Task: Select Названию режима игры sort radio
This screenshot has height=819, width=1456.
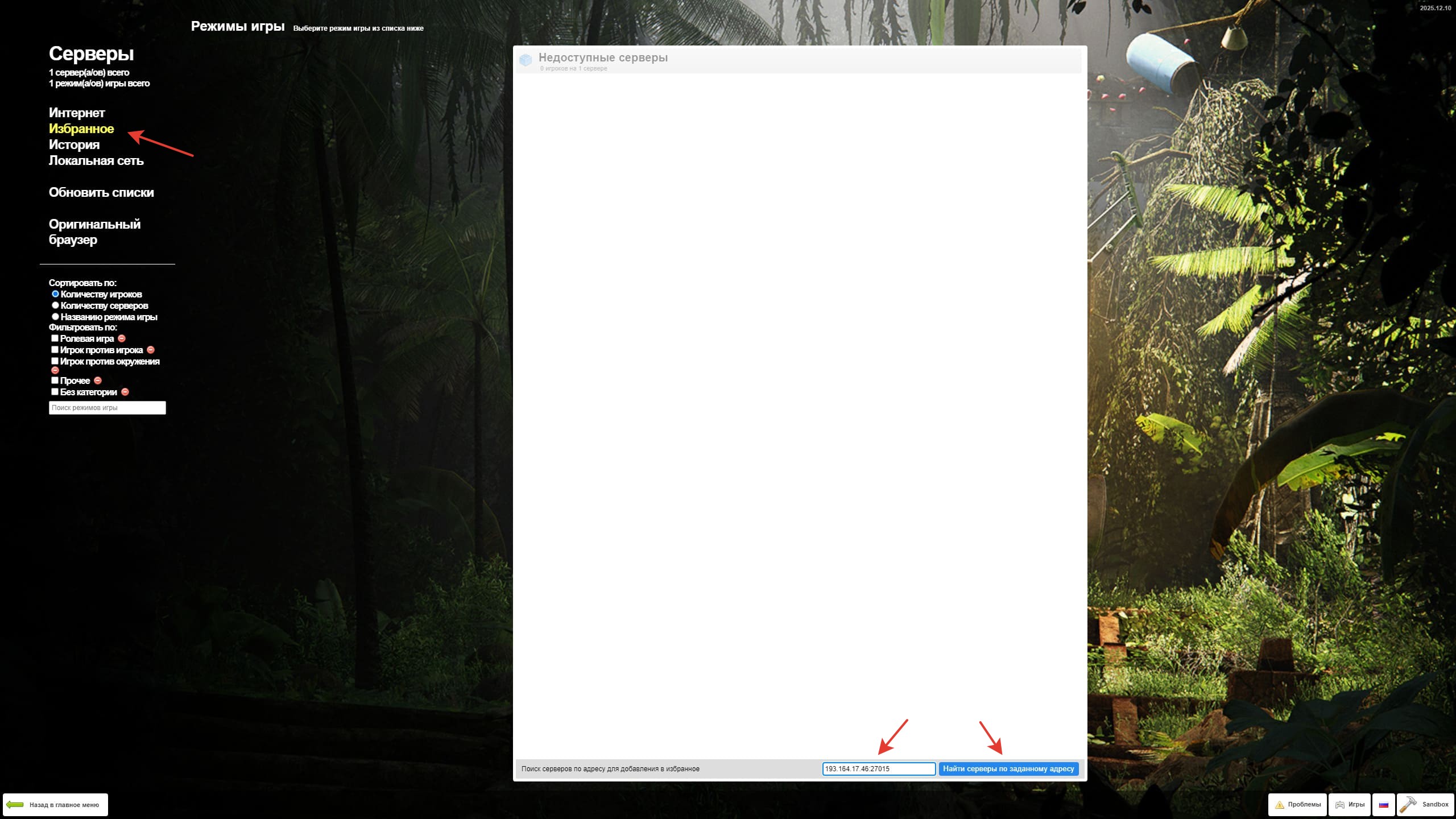Action: click(x=56, y=317)
